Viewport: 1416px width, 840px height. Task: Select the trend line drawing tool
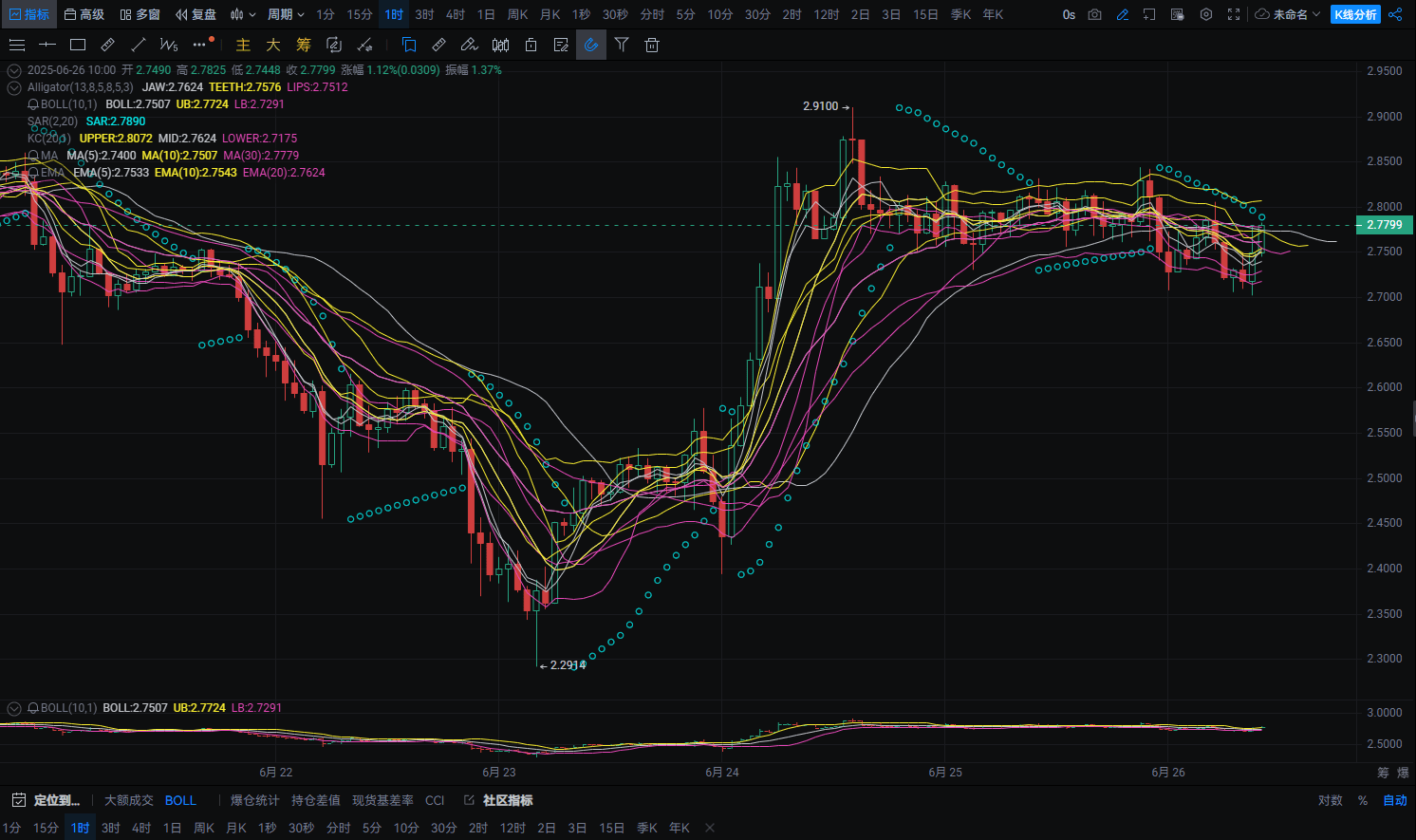(x=139, y=45)
